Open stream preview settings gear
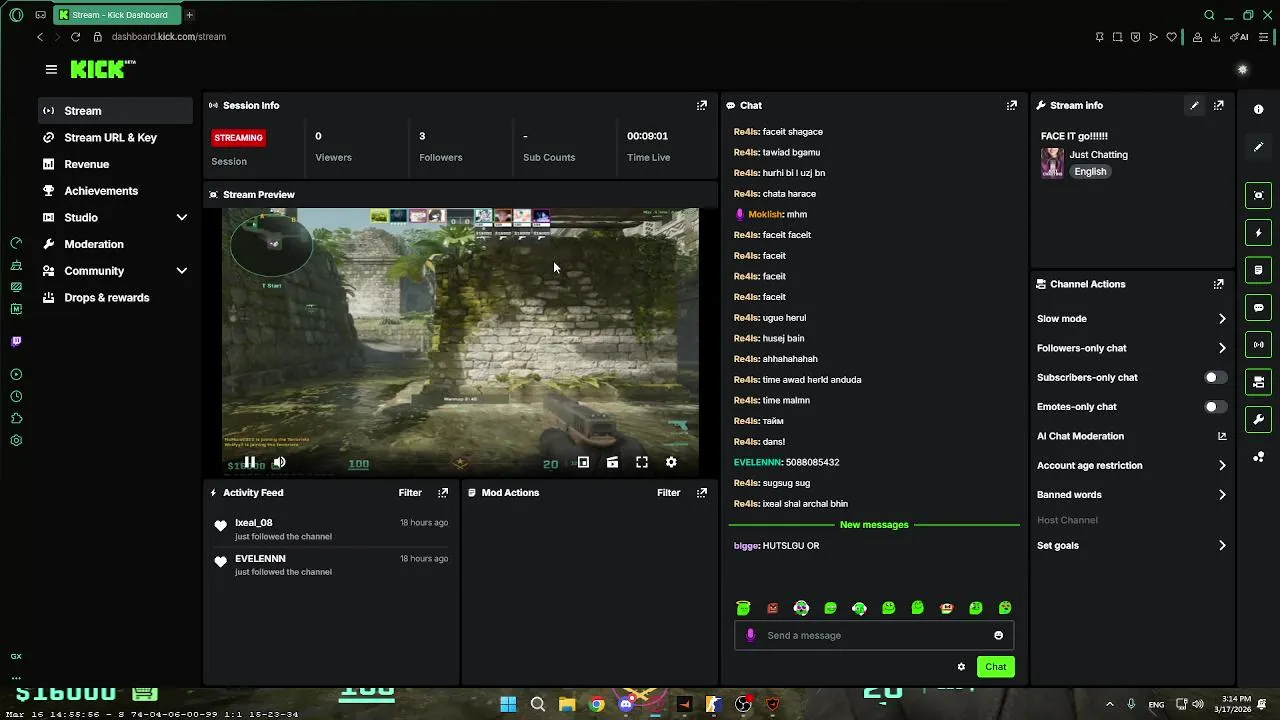The image size is (1280, 720). pos(671,462)
